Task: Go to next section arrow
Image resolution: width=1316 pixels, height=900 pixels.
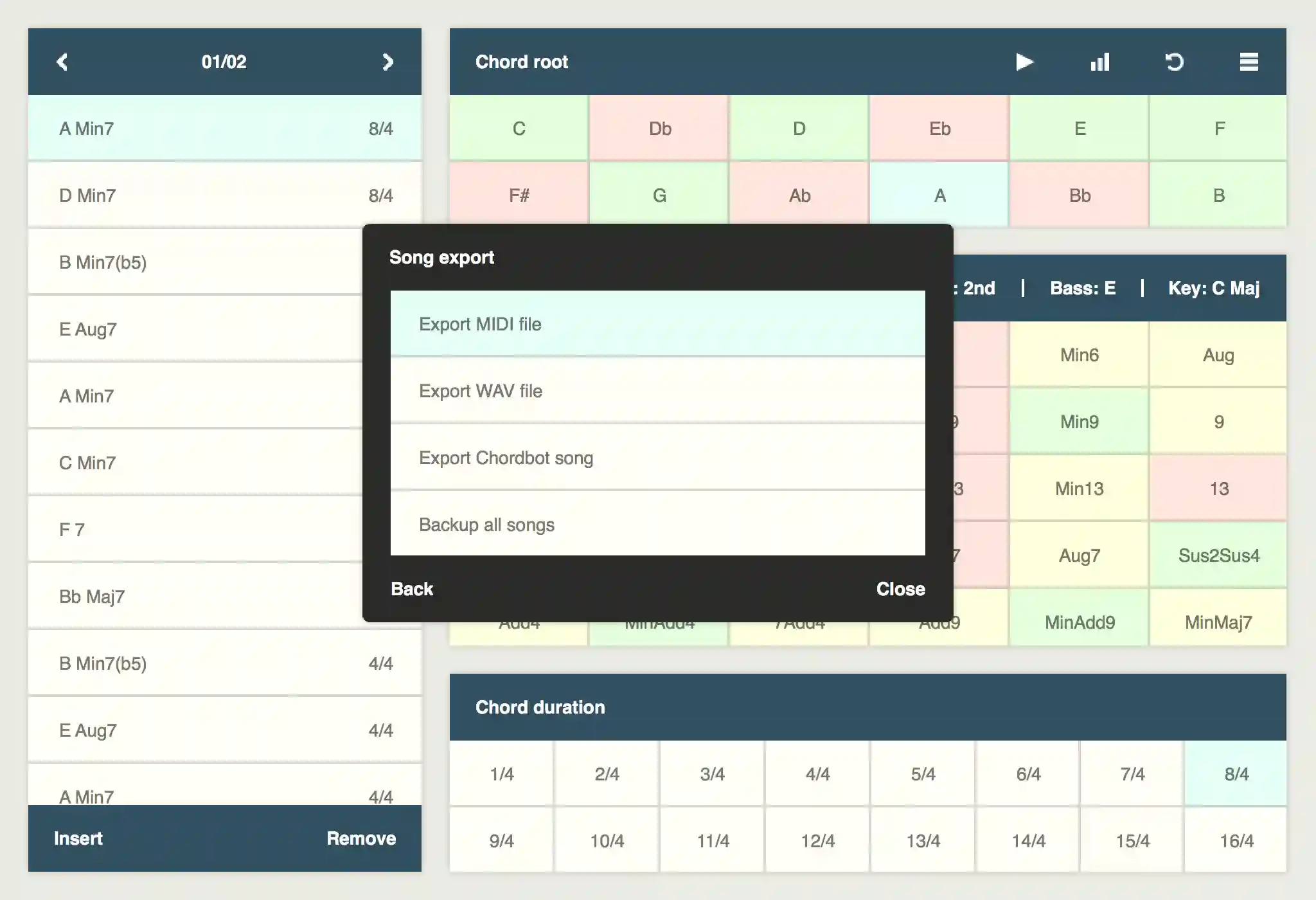Action: 387,62
